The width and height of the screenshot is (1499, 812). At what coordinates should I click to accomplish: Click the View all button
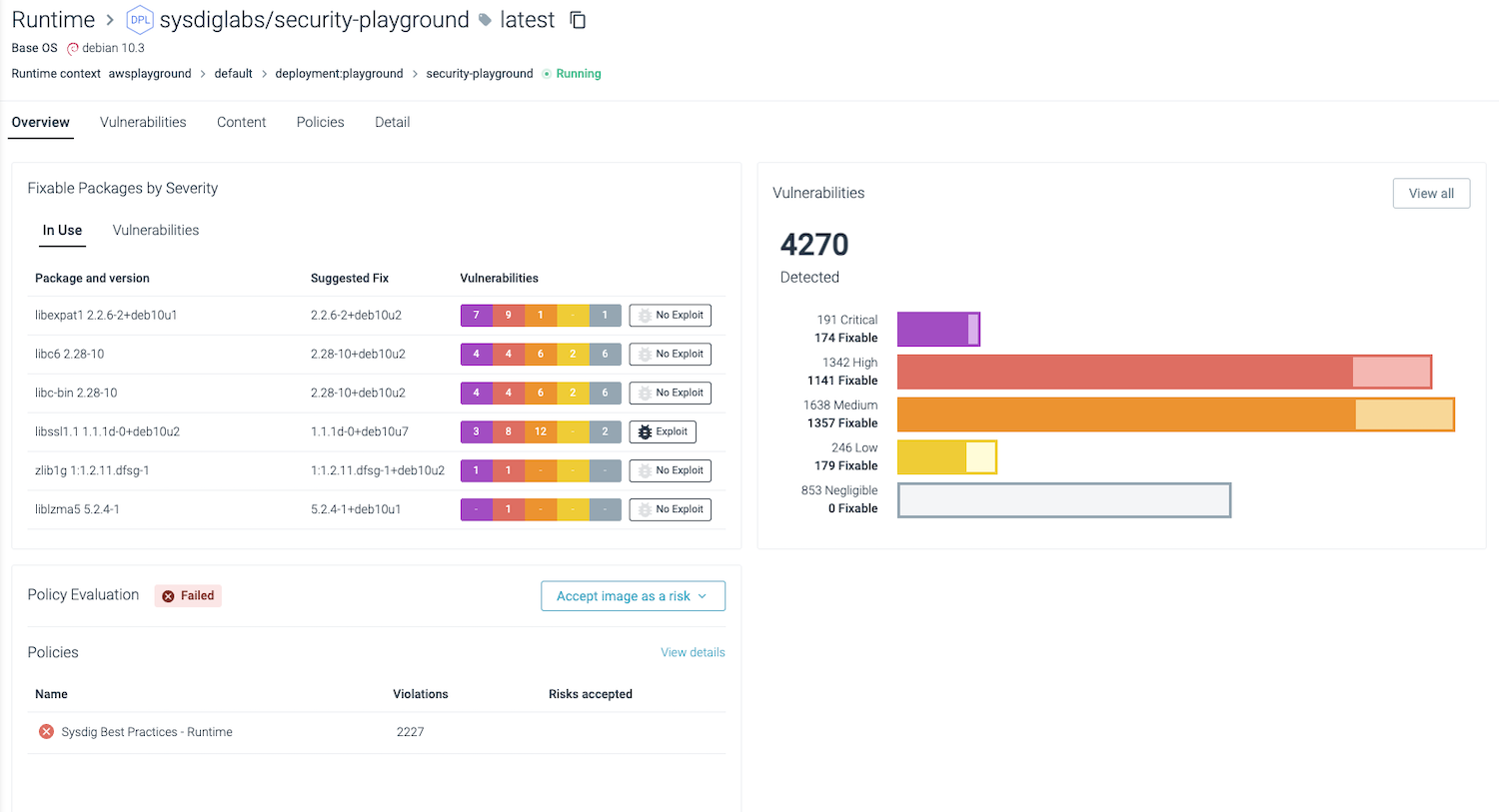tap(1431, 194)
